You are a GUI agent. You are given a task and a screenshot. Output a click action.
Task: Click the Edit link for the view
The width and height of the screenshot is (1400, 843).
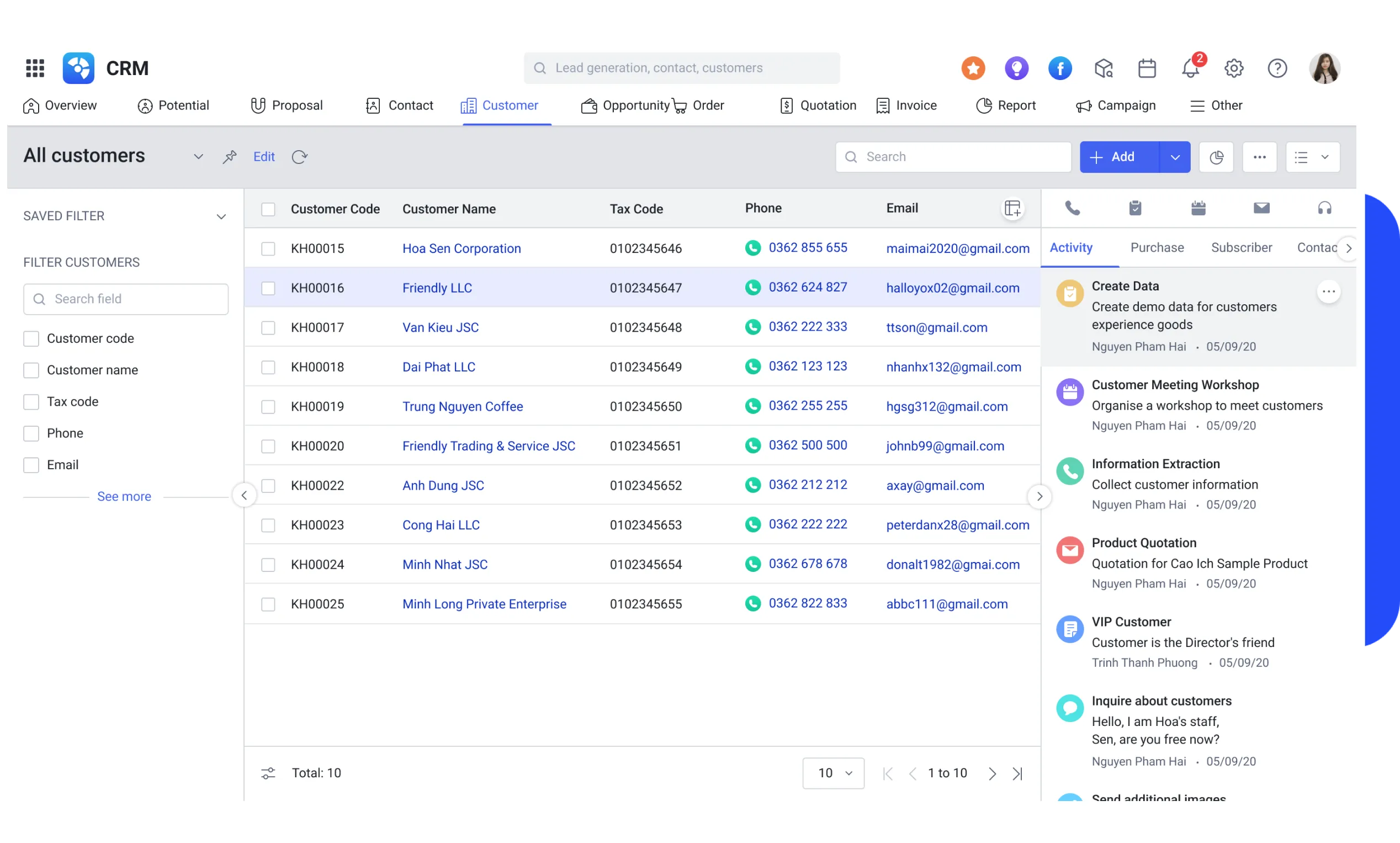(x=263, y=156)
